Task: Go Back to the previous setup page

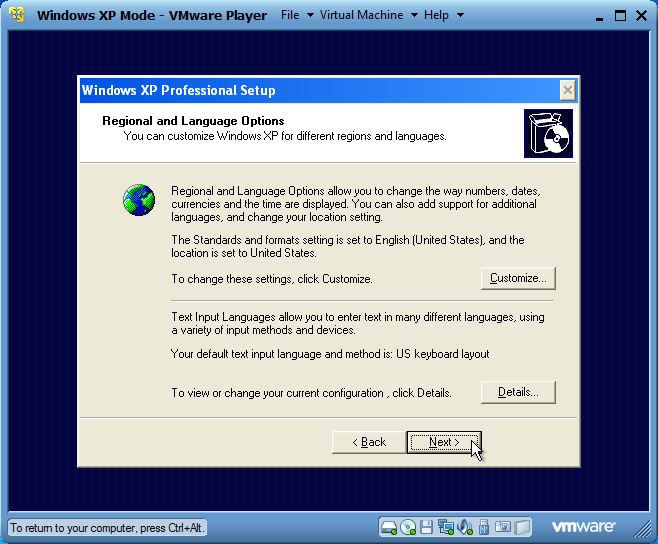Action: pyautogui.click(x=369, y=442)
